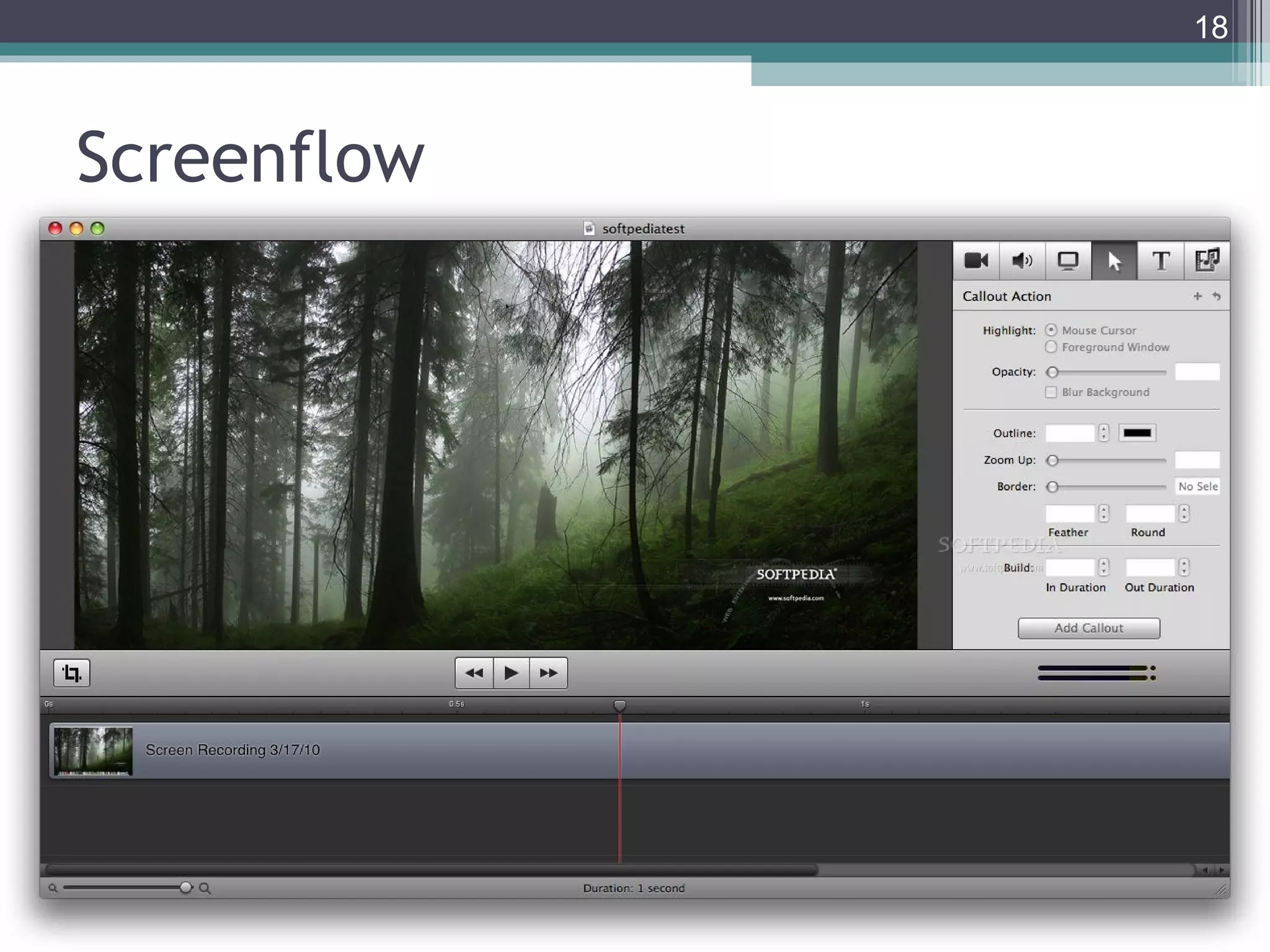Click the scrollbar left arrow
Viewport: 1270px width, 952px height.
pos(1205,870)
